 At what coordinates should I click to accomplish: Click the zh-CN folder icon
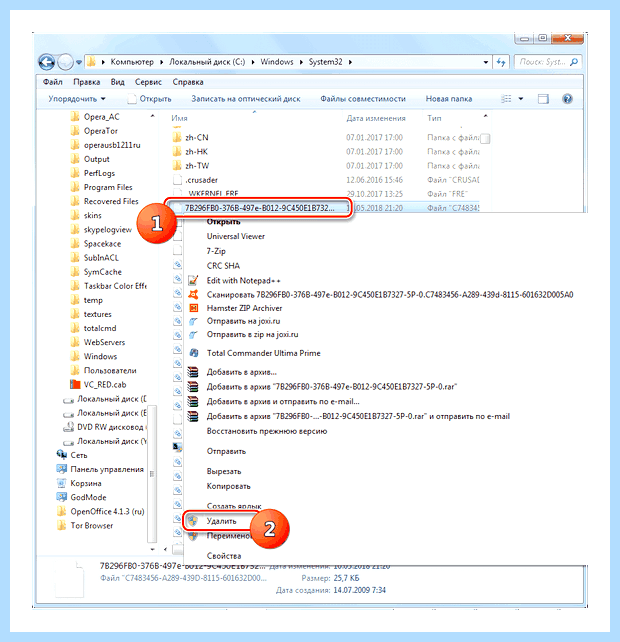click(177, 137)
